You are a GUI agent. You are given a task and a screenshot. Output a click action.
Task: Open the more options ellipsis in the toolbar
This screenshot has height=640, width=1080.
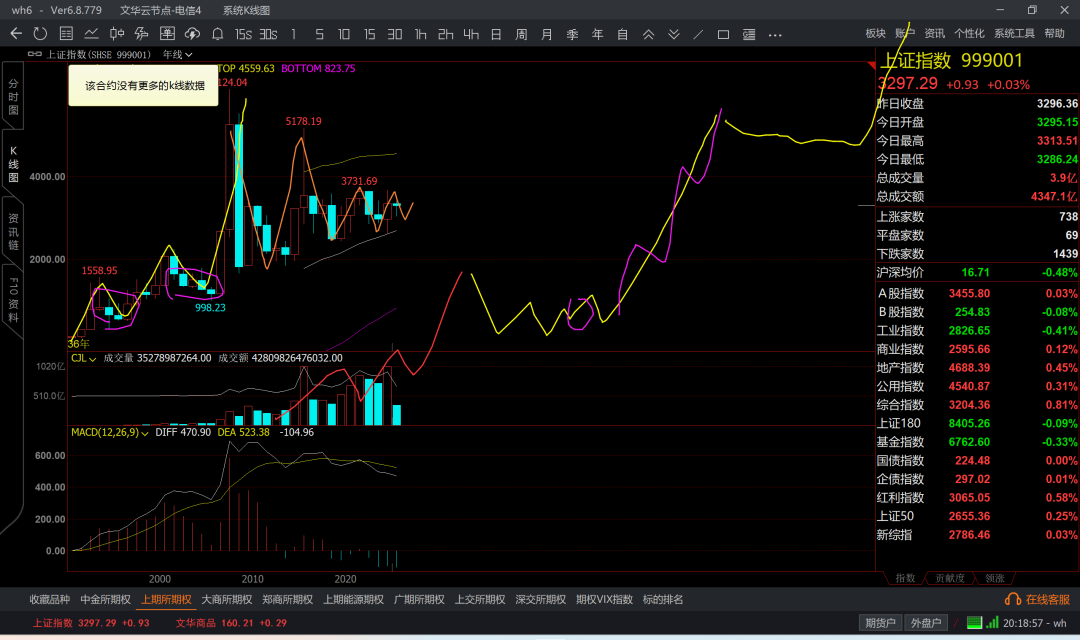tap(775, 34)
